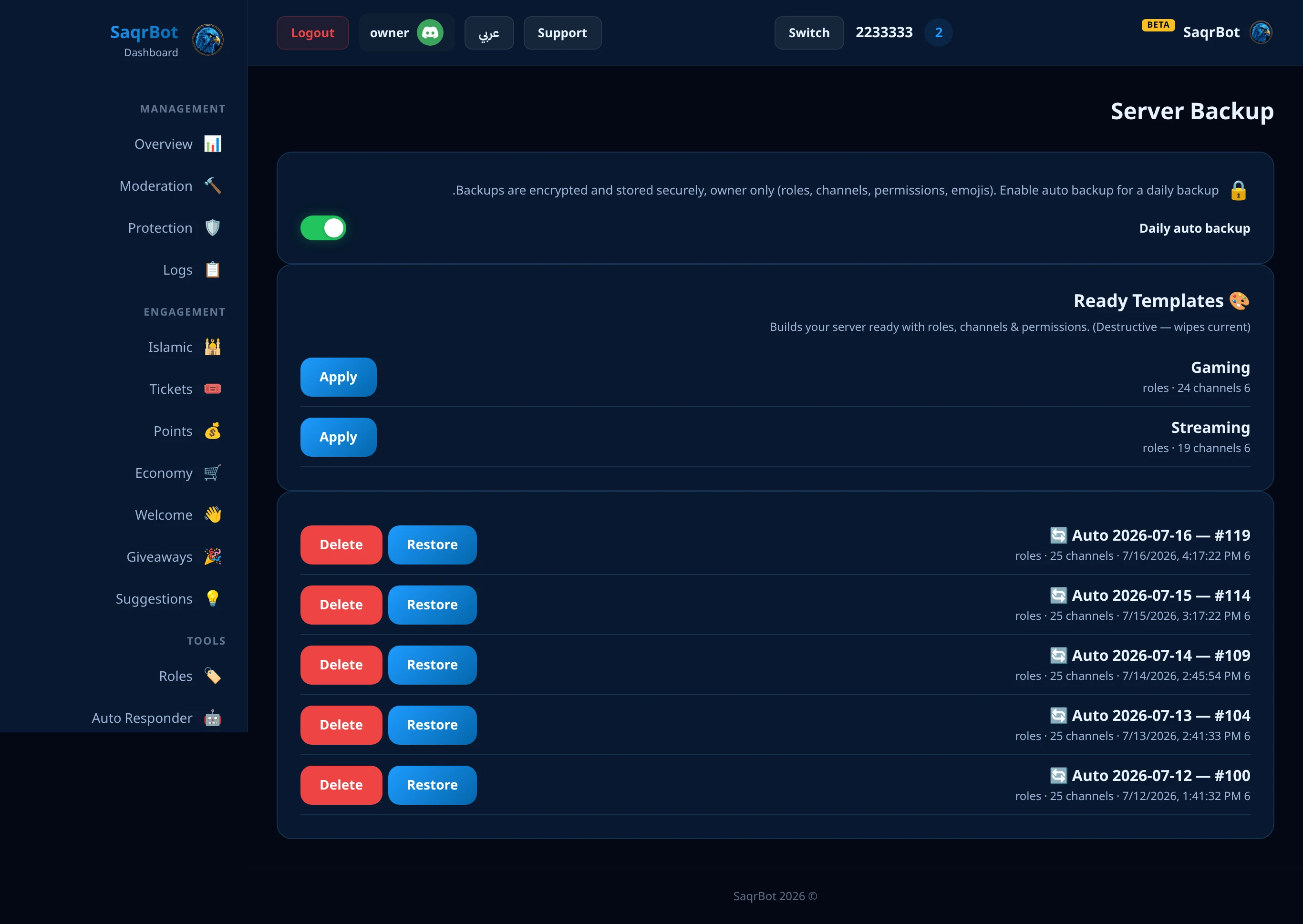Click the sync icon of backup #109
Screen dimensions: 1303x924
click(1058, 656)
